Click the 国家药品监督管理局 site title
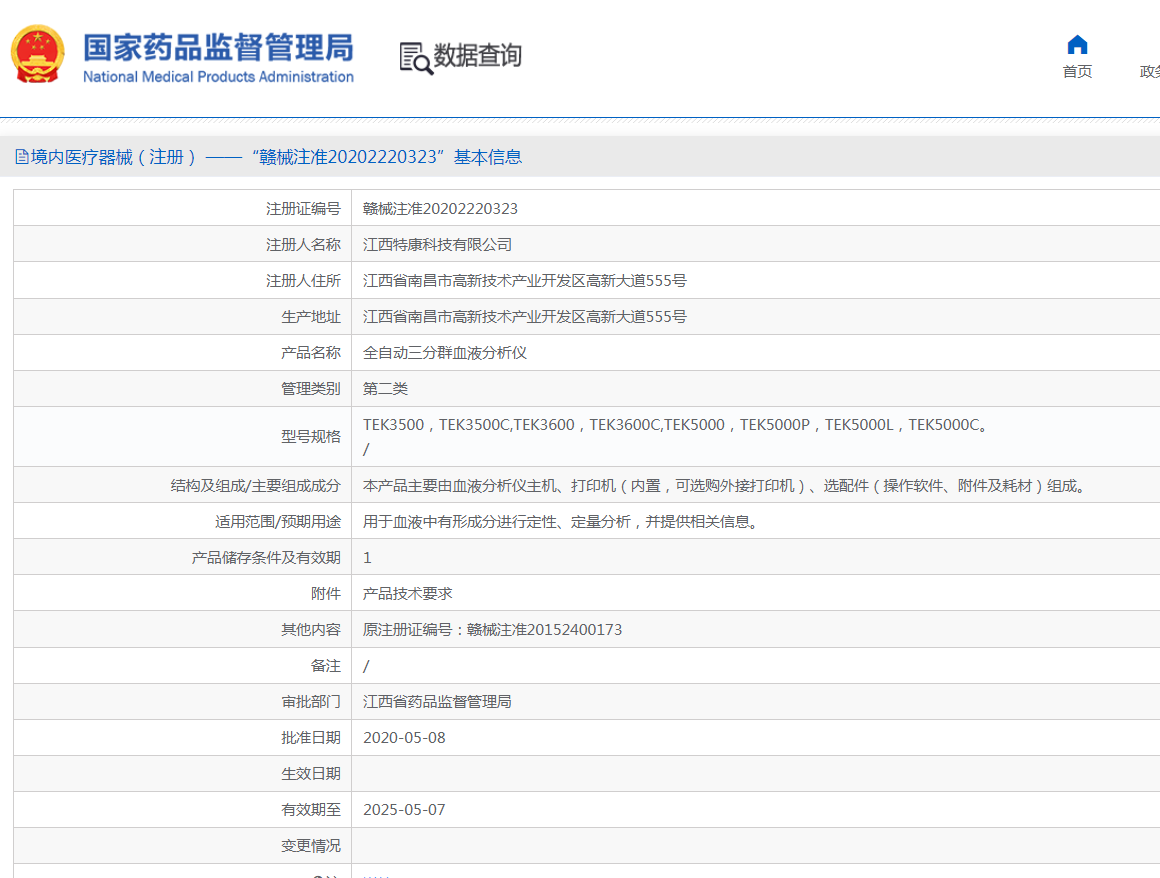The image size is (1160, 878). pyautogui.click(x=218, y=47)
